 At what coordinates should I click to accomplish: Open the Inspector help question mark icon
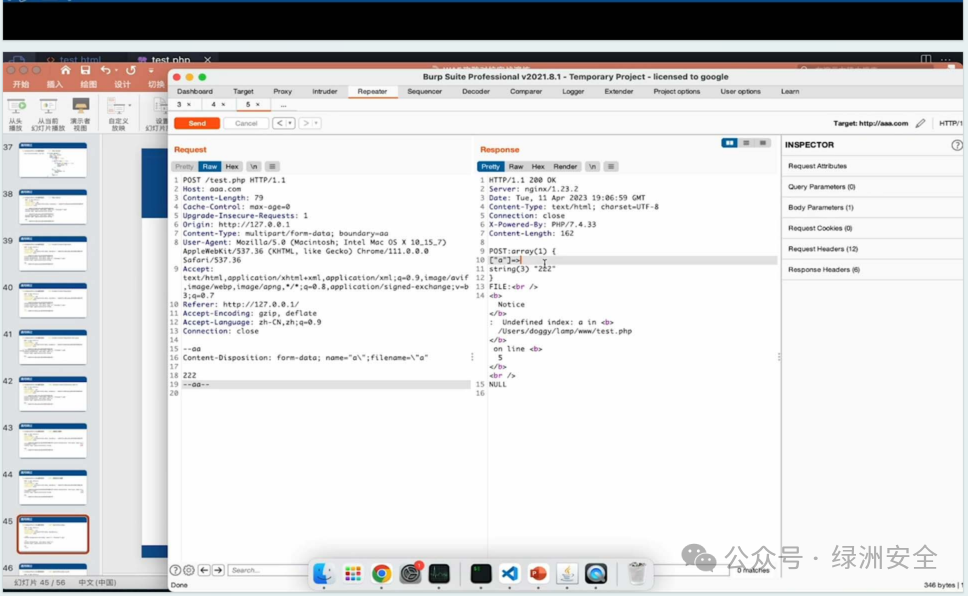pos(956,145)
